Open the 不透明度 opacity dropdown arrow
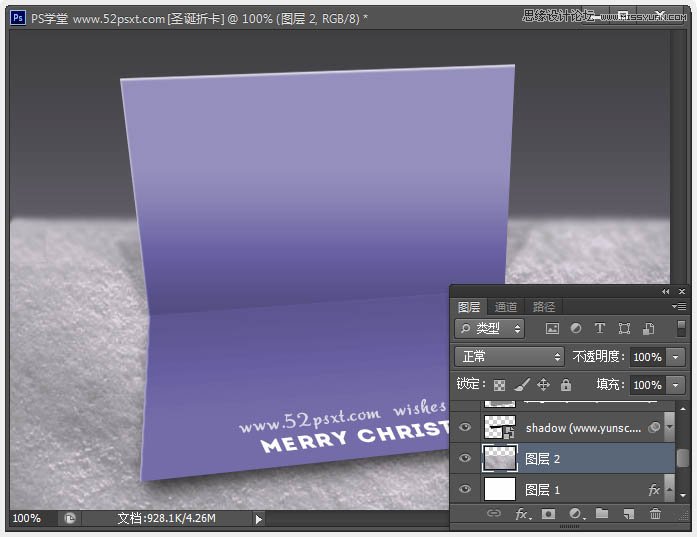 coord(676,357)
